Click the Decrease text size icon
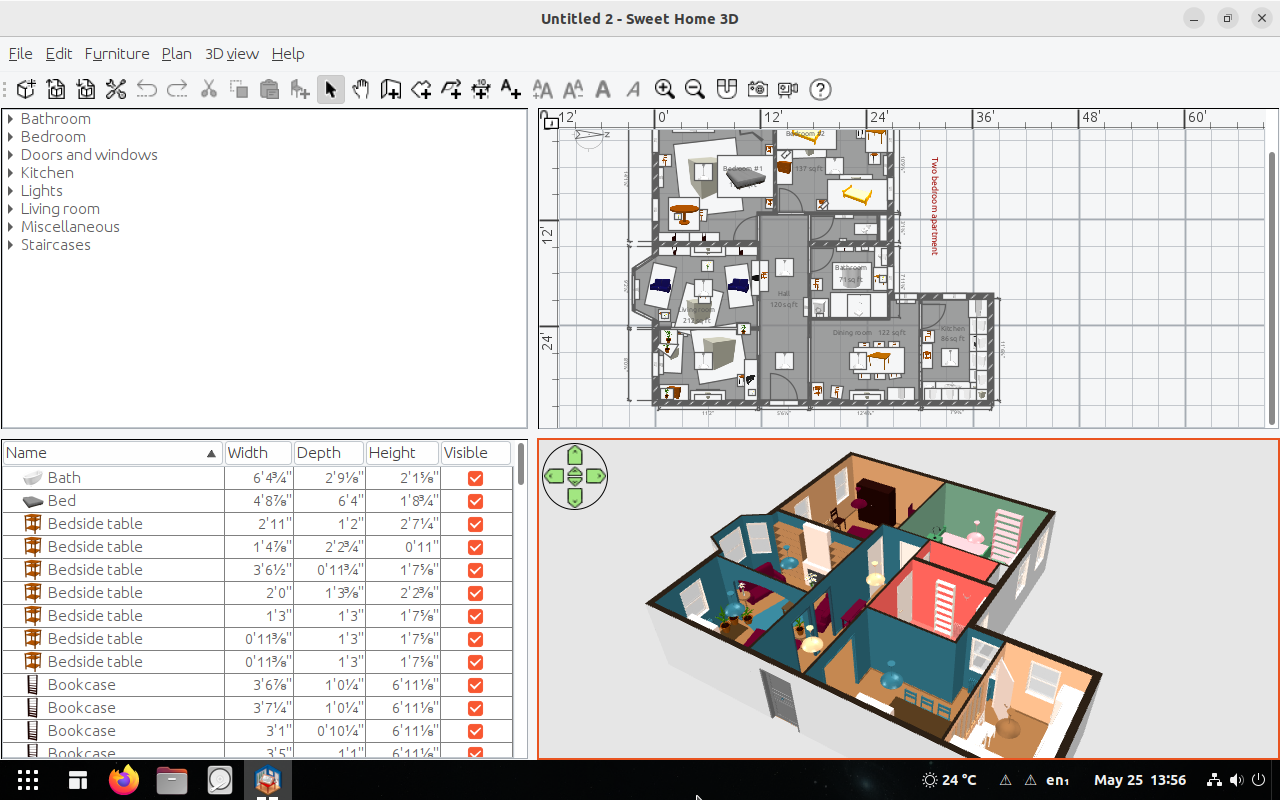 point(573,89)
